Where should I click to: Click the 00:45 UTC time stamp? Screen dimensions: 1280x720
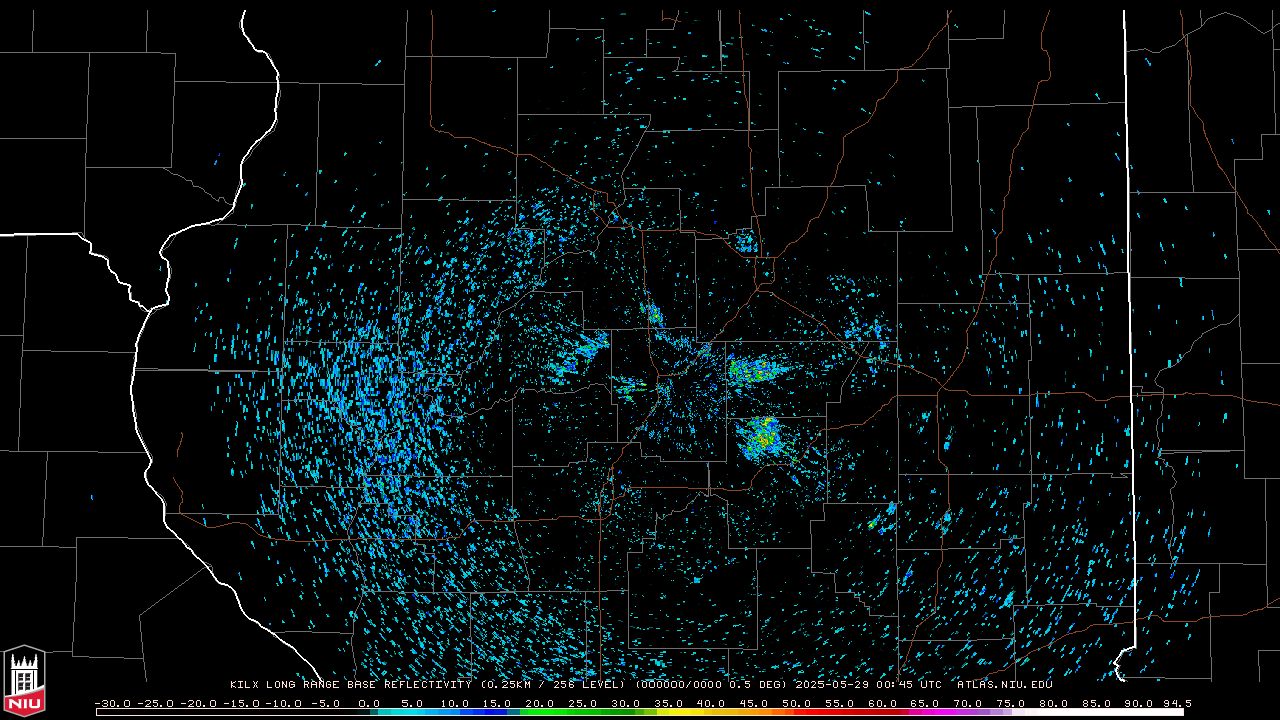(x=907, y=685)
